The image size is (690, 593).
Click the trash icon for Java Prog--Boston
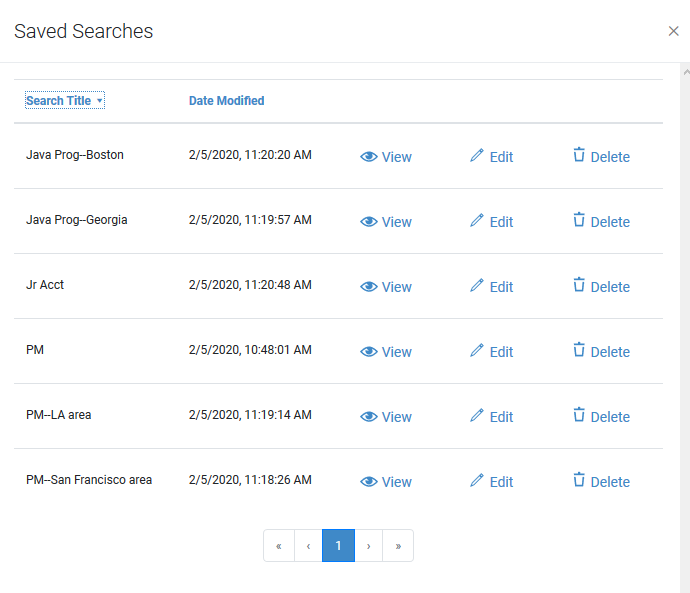pyautogui.click(x=579, y=155)
